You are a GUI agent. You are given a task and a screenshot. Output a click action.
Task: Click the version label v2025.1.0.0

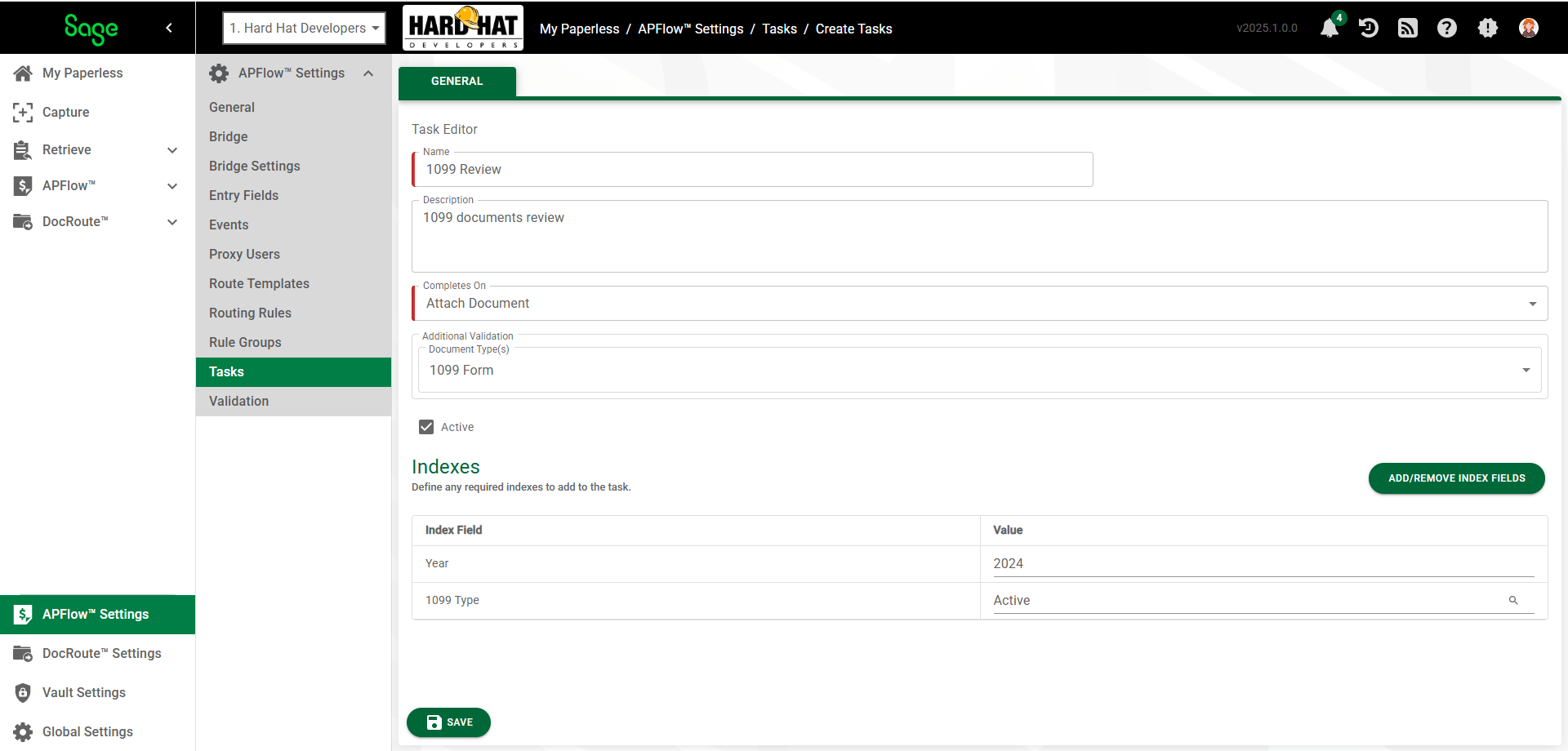[x=1267, y=29]
